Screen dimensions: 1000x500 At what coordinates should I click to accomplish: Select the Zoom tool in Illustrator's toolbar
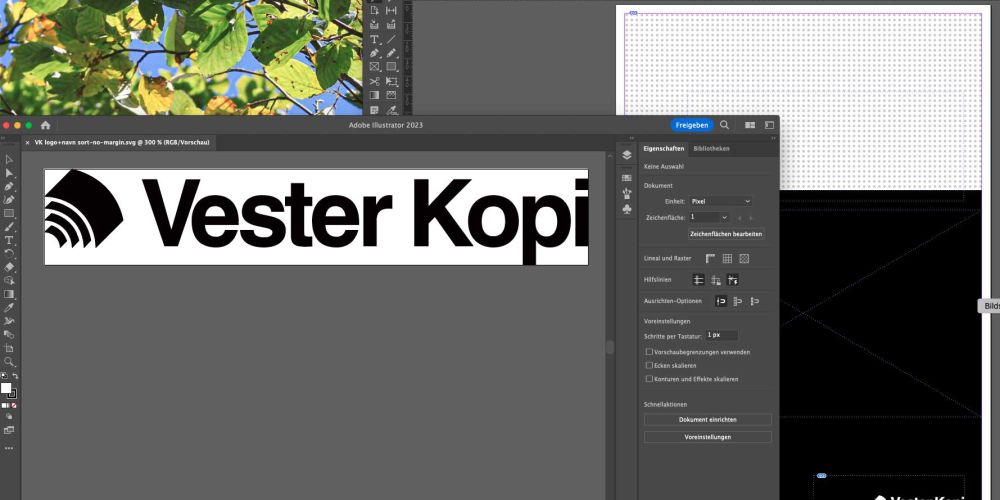9,361
